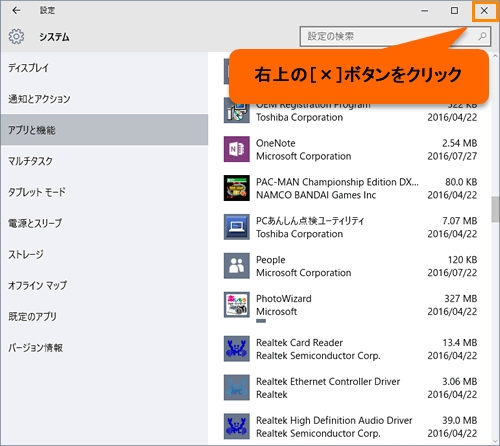Click the 2016/07/22 date on the People row
The height and width of the screenshot is (446, 500).
[x=452, y=273]
